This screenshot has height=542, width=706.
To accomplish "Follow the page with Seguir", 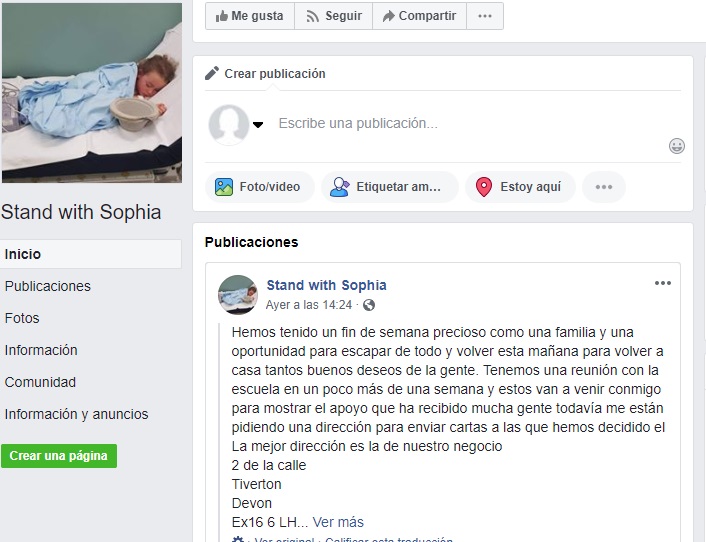I will coord(334,16).
